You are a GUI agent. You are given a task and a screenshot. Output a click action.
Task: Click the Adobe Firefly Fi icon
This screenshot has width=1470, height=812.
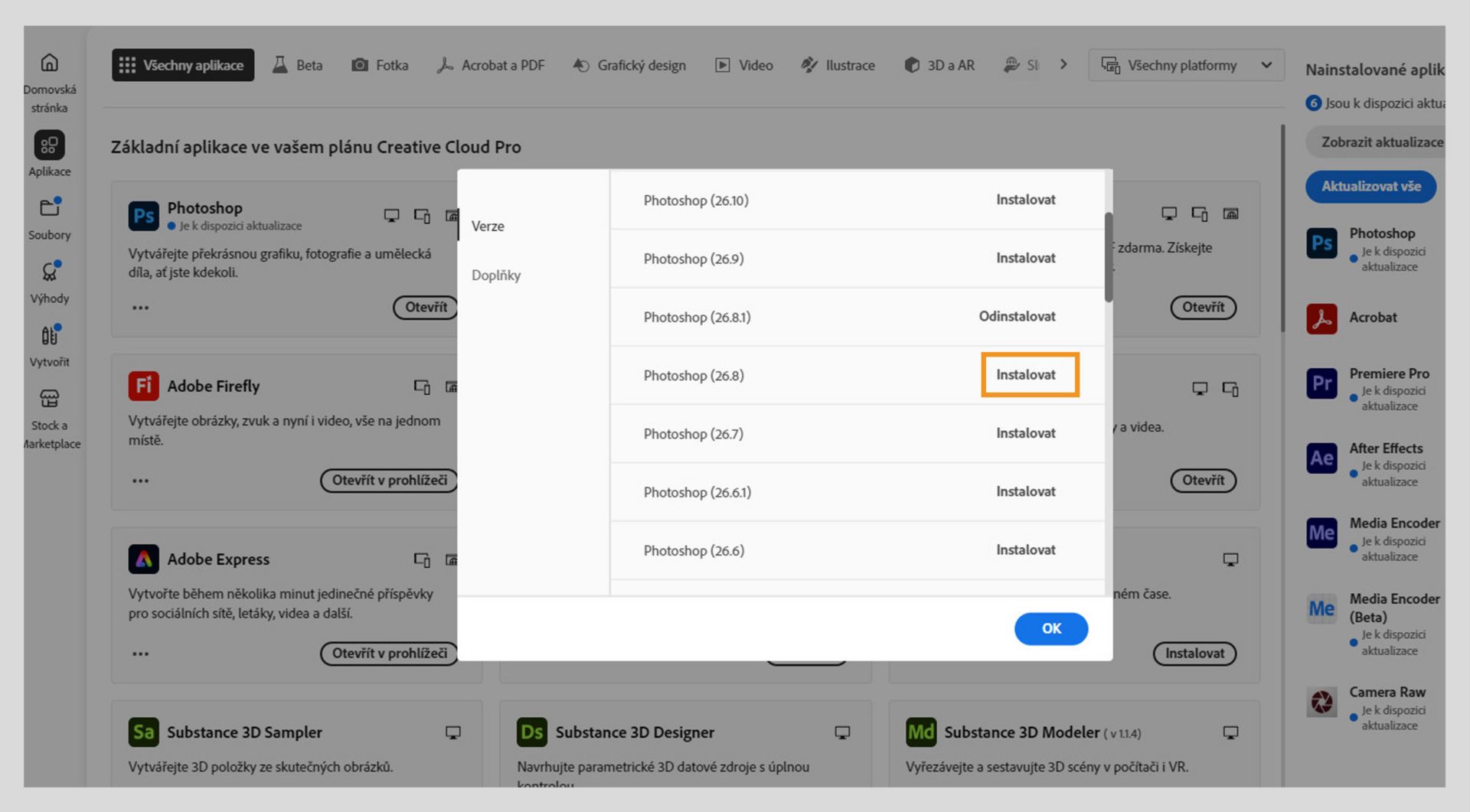click(144, 386)
